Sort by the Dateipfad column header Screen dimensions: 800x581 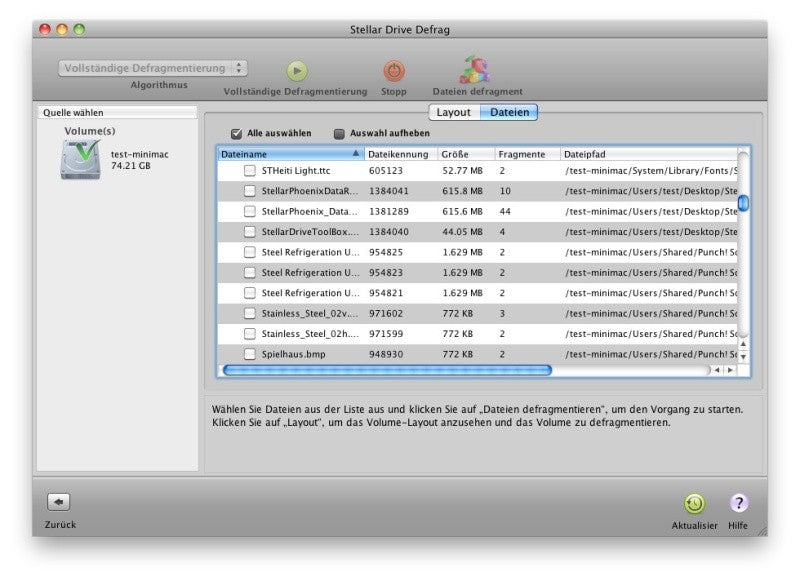click(x=648, y=154)
